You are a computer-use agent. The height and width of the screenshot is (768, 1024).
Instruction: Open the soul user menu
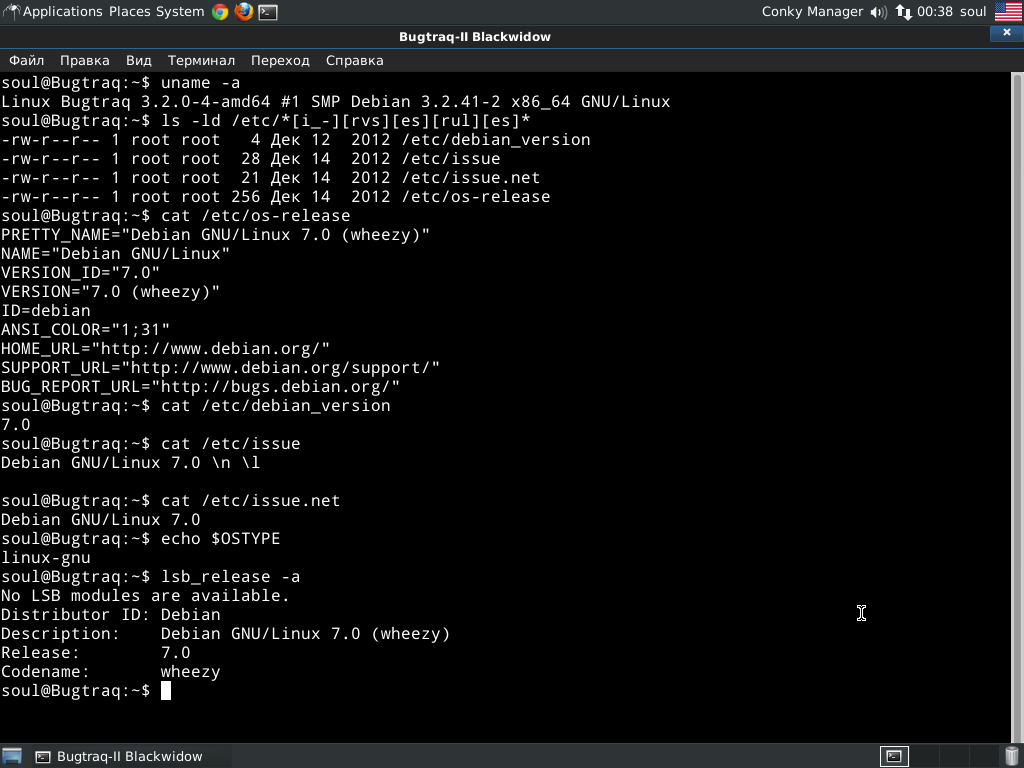[x=973, y=12]
